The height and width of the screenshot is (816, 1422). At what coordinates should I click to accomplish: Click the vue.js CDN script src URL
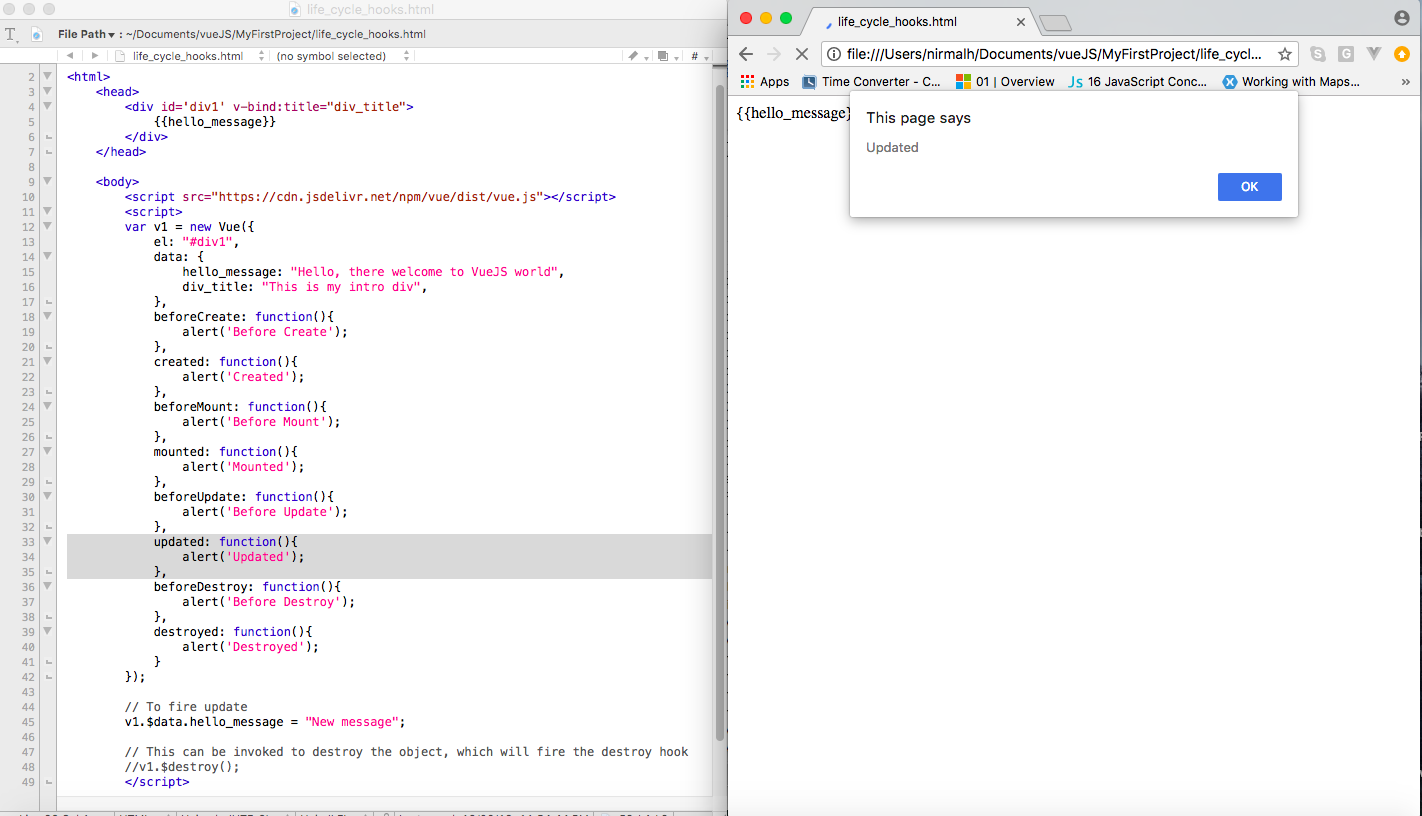(376, 197)
